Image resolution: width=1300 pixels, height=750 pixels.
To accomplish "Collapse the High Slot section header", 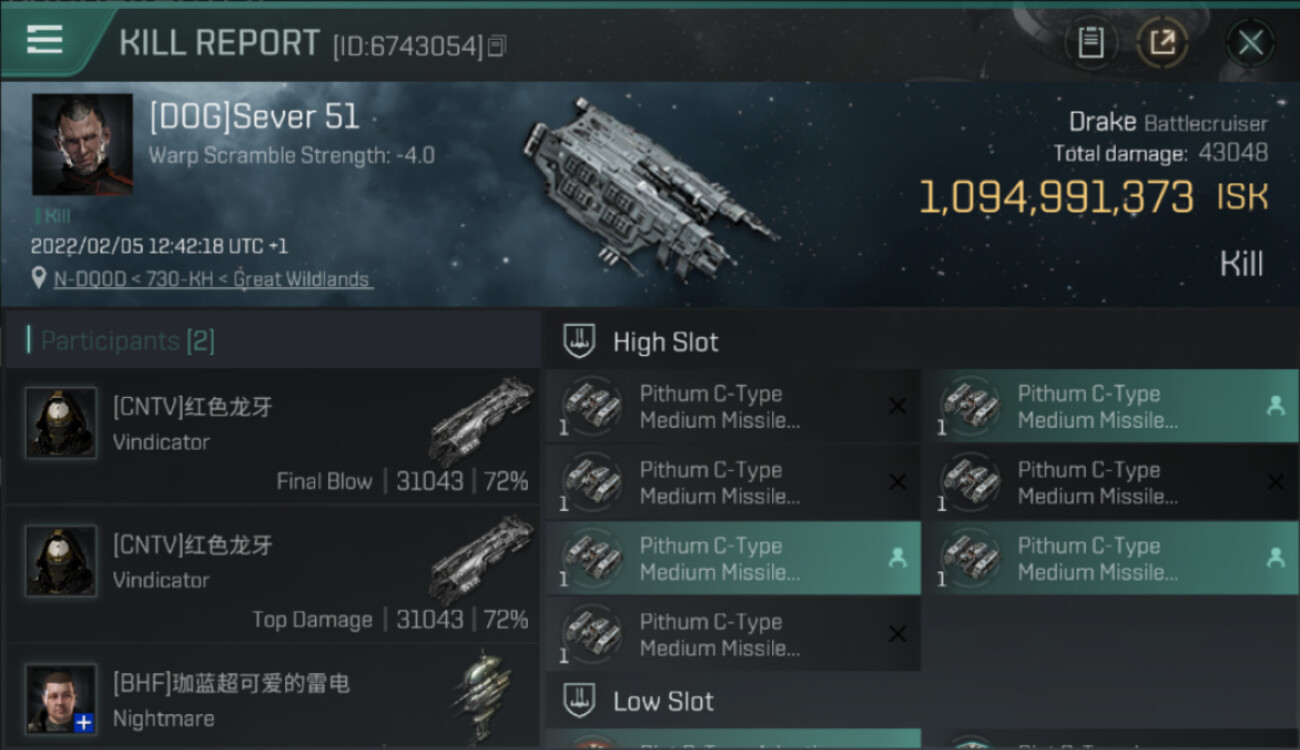I will point(666,342).
